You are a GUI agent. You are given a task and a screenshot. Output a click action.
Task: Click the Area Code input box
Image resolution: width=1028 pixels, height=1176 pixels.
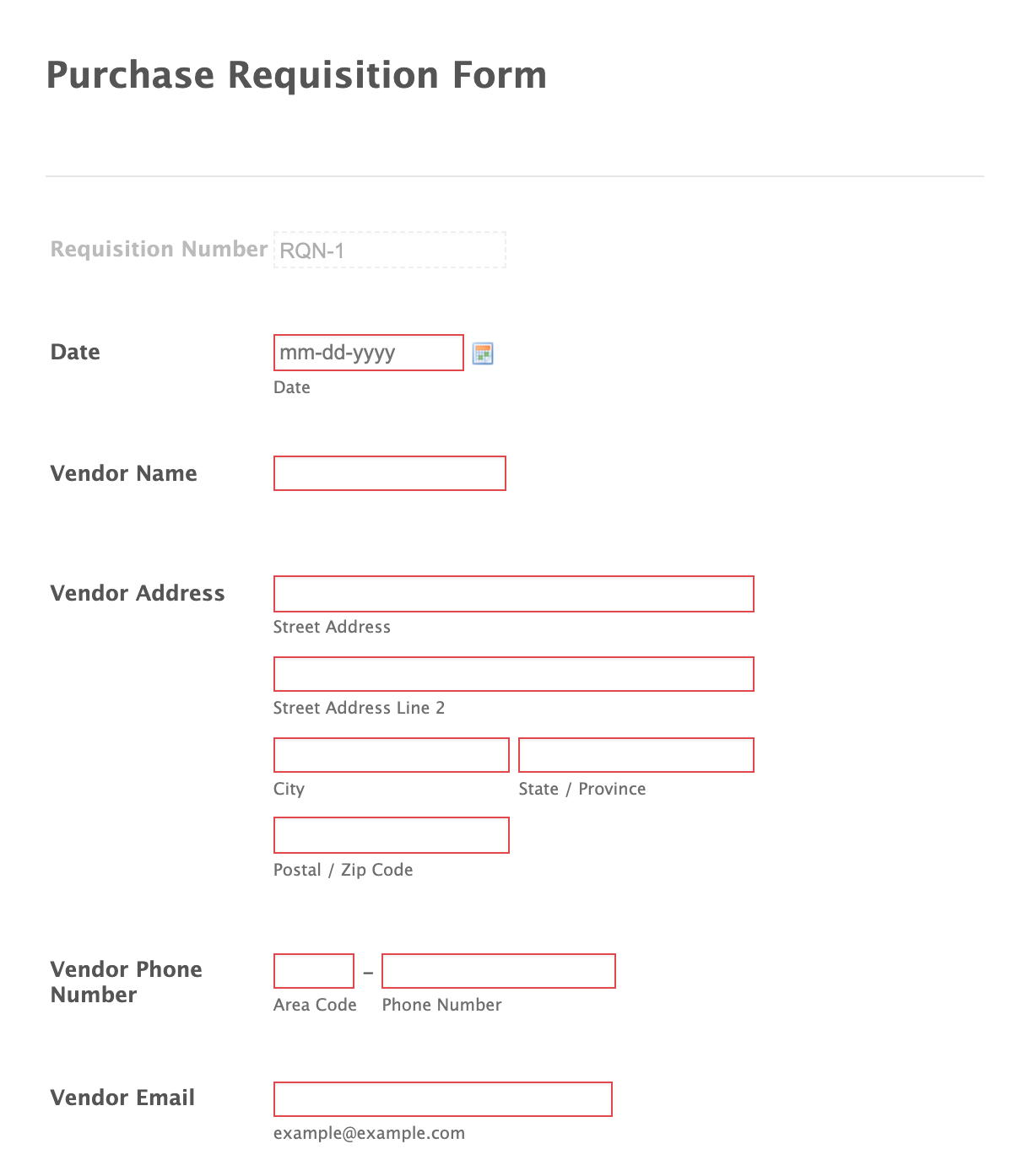tap(313, 971)
